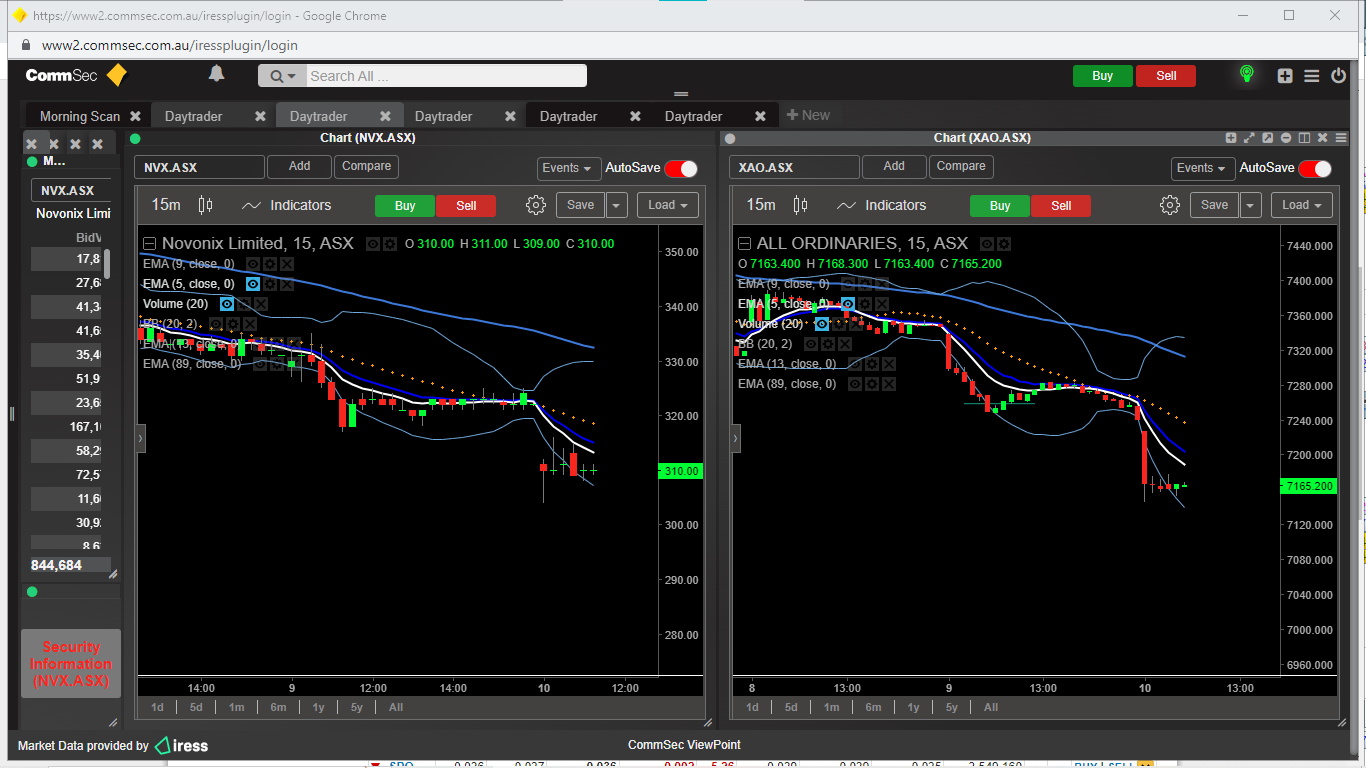Image resolution: width=1366 pixels, height=768 pixels.
Task: Open Load dropdown in NVX chart
Action: 667,205
